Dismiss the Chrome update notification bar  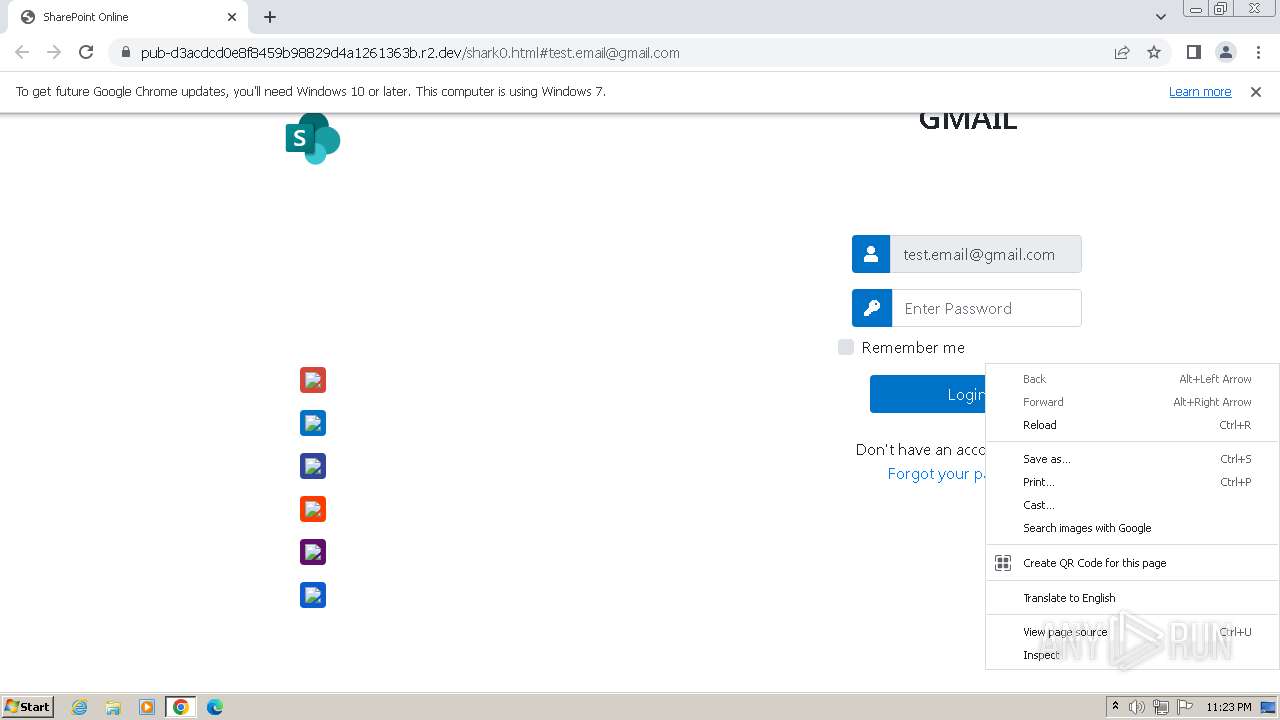[x=1256, y=91]
